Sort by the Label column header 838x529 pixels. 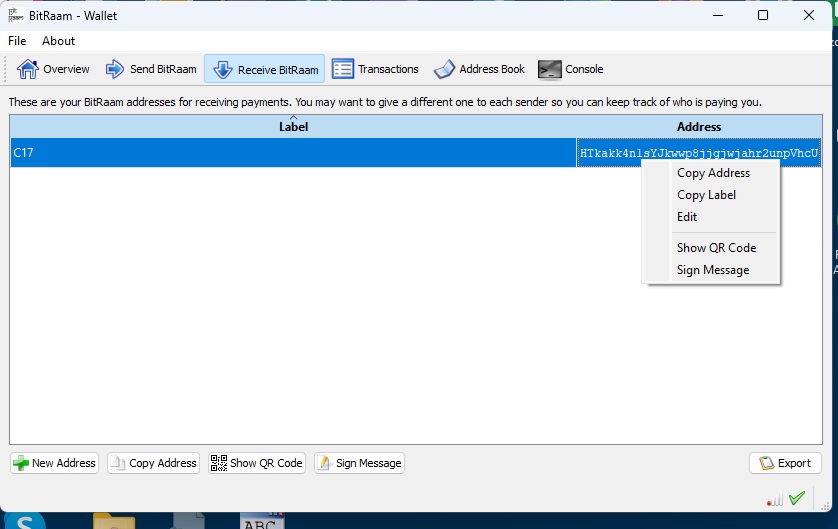(x=293, y=126)
